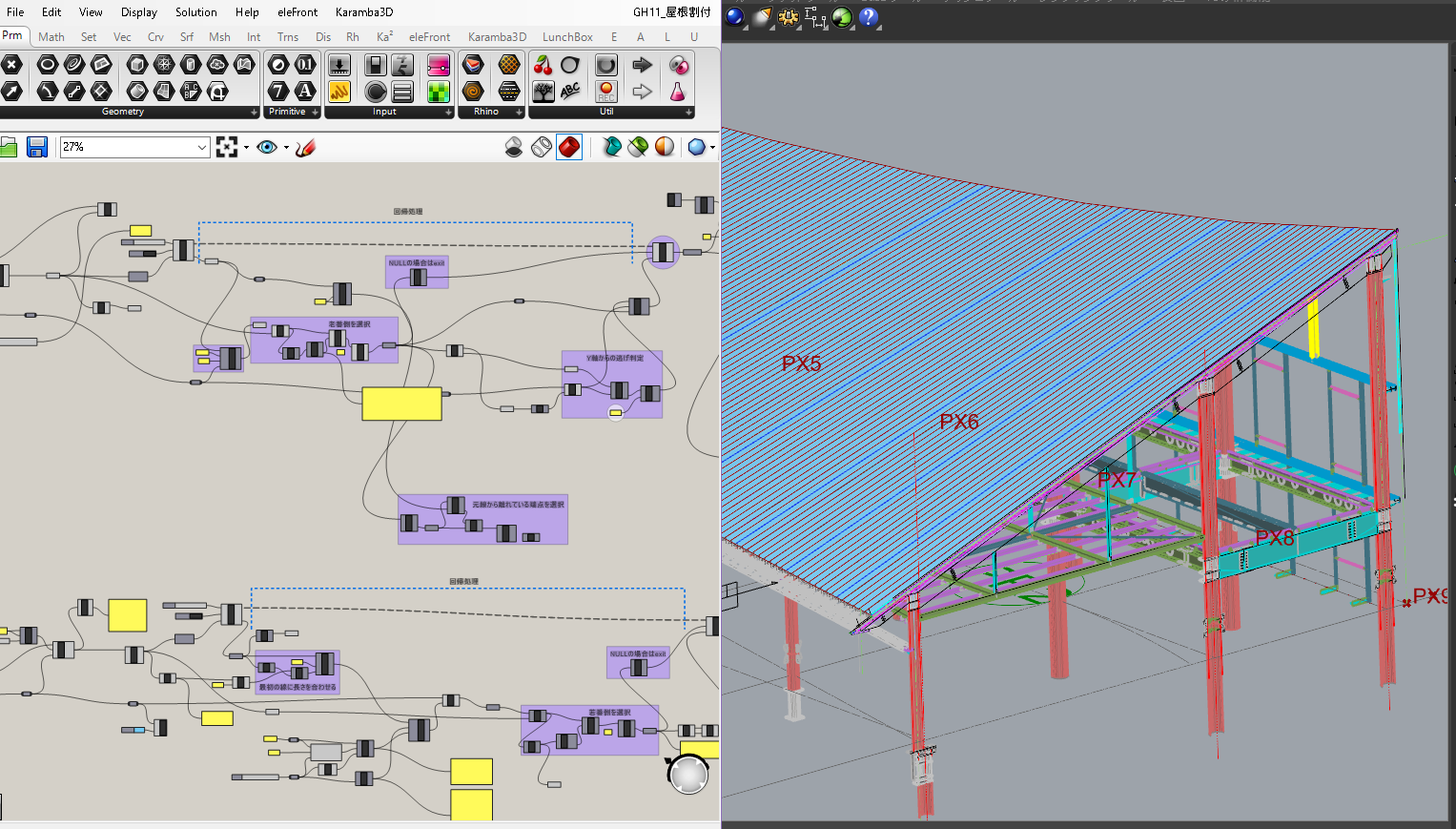The width and height of the screenshot is (1456, 829).
Task: Zoom extents on the Grasshopper canvas
Action: 227,147
